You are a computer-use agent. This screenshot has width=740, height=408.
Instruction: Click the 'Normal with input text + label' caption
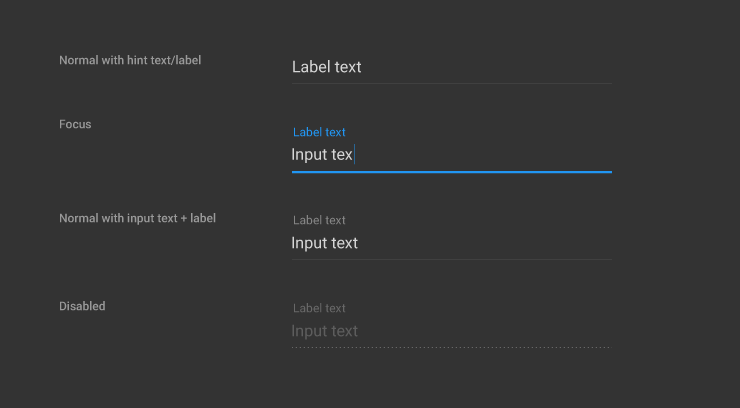(x=137, y=218)
